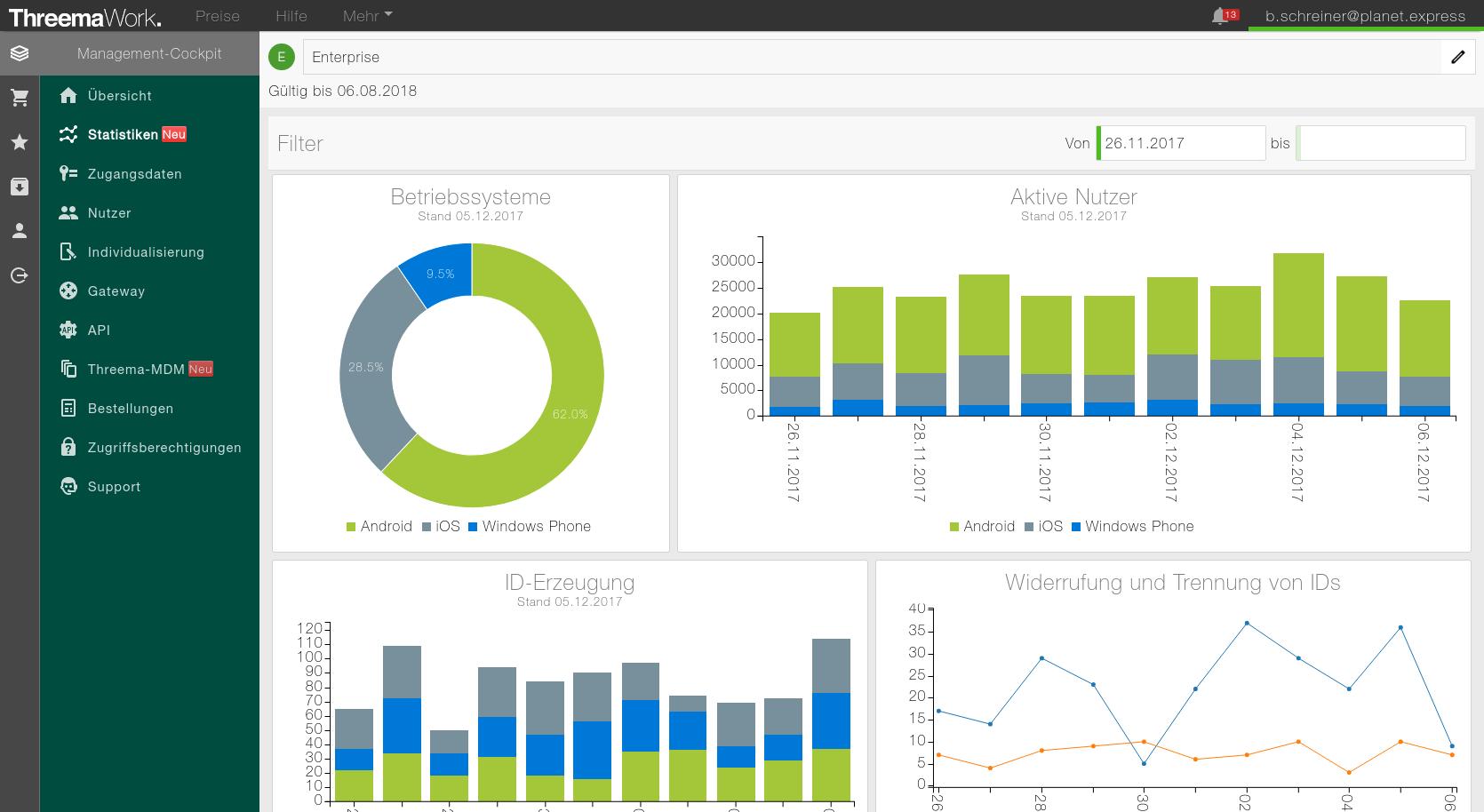1484x812 pixels.
Task: Click the Filter heading
Action: (x=300, y=143)
